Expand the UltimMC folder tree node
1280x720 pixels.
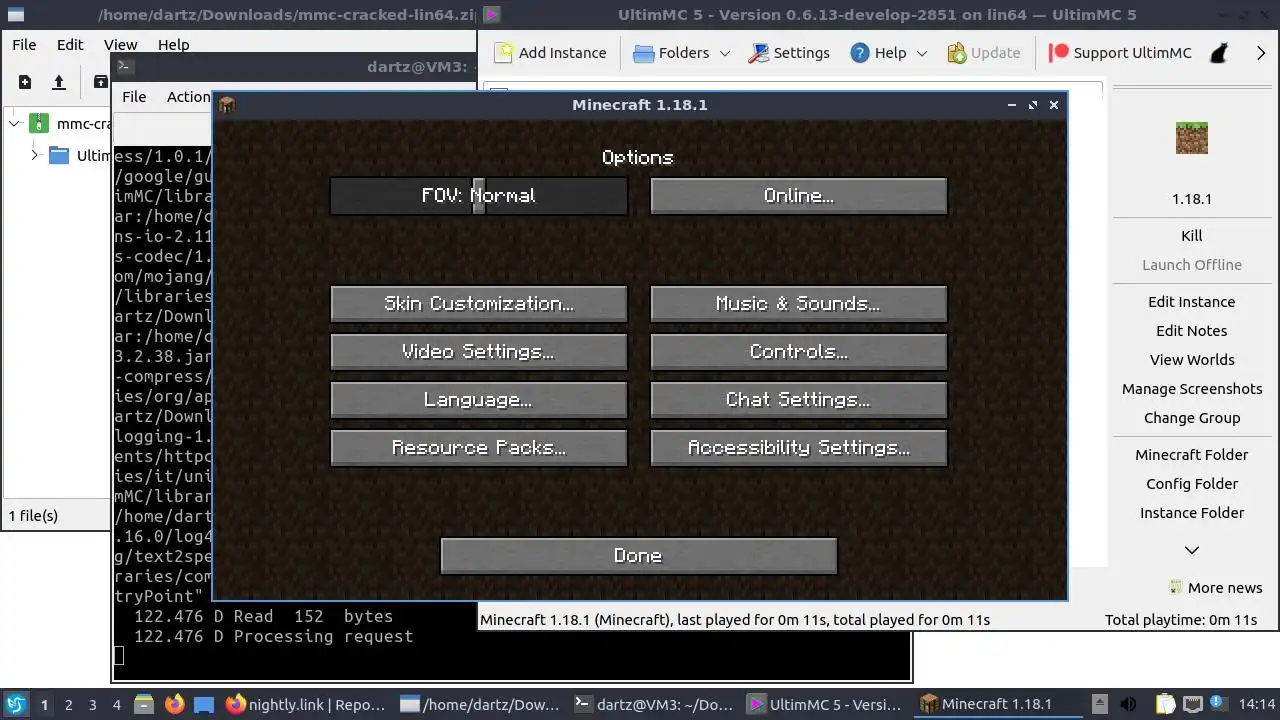(x=35, y=155)
